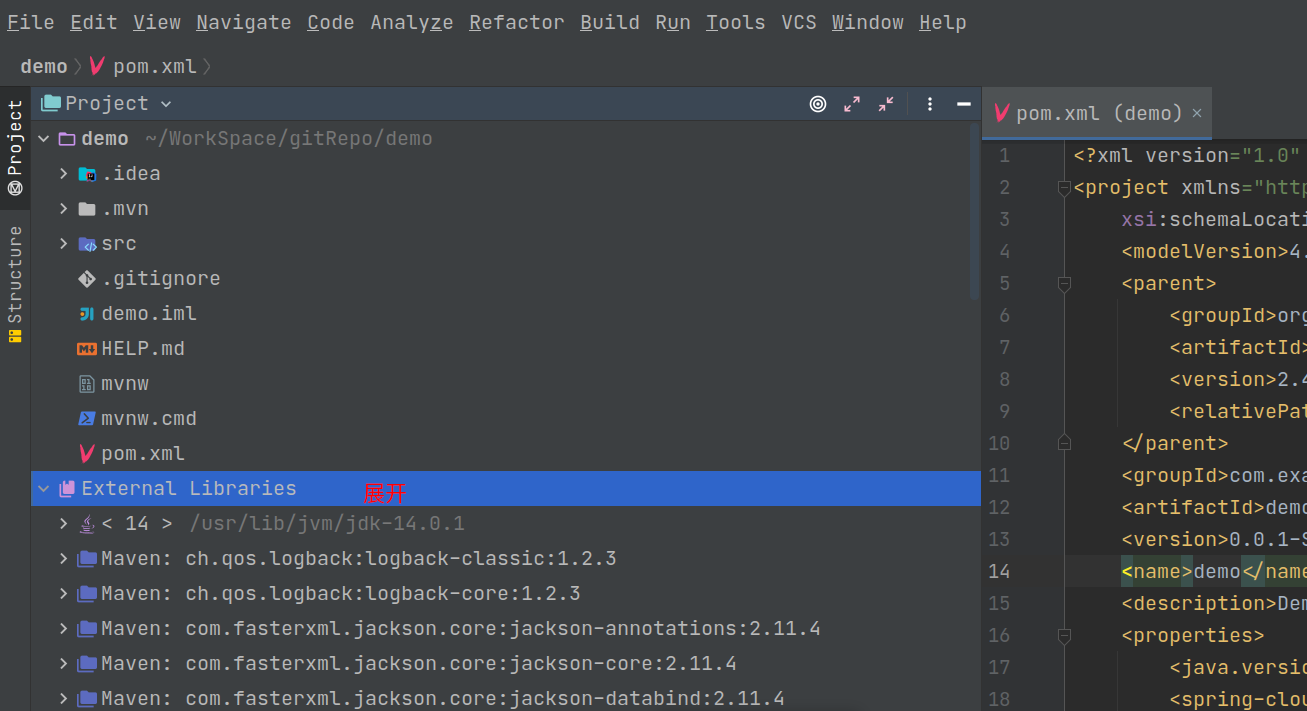This screenshot has width=1307, height=711.
Task: Click the Maven icon in breadcrumb pom.xml
Action: pos(97,66)
